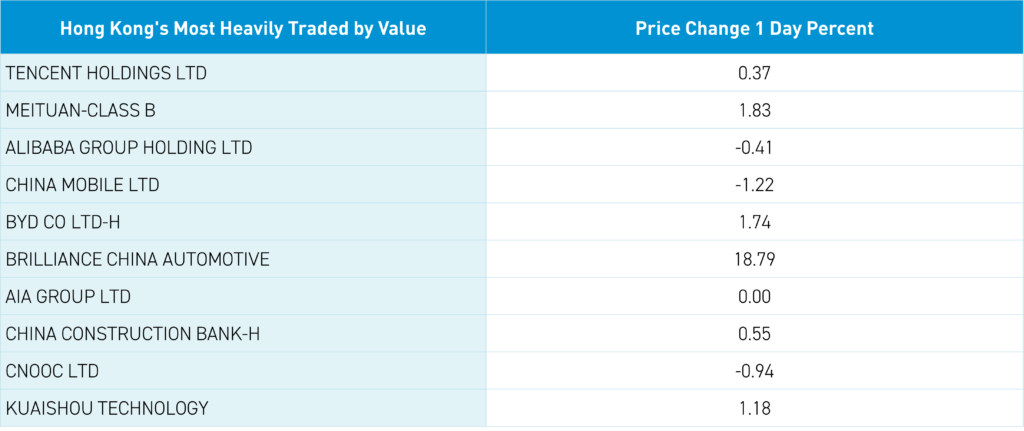Click the "Price Change 1 Day Percent" column header
The image size is (1024, 431).
point(754,28)
